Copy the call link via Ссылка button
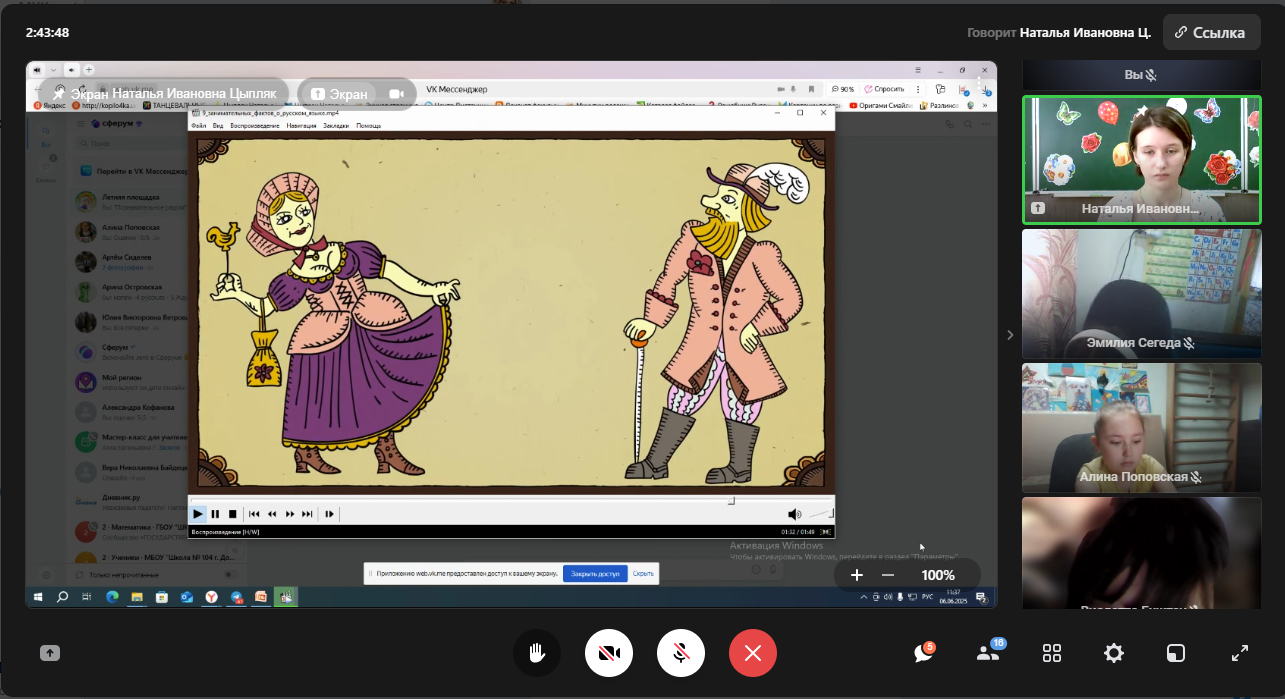Screen dimensions: 1285x699 tap(1211, 32)
